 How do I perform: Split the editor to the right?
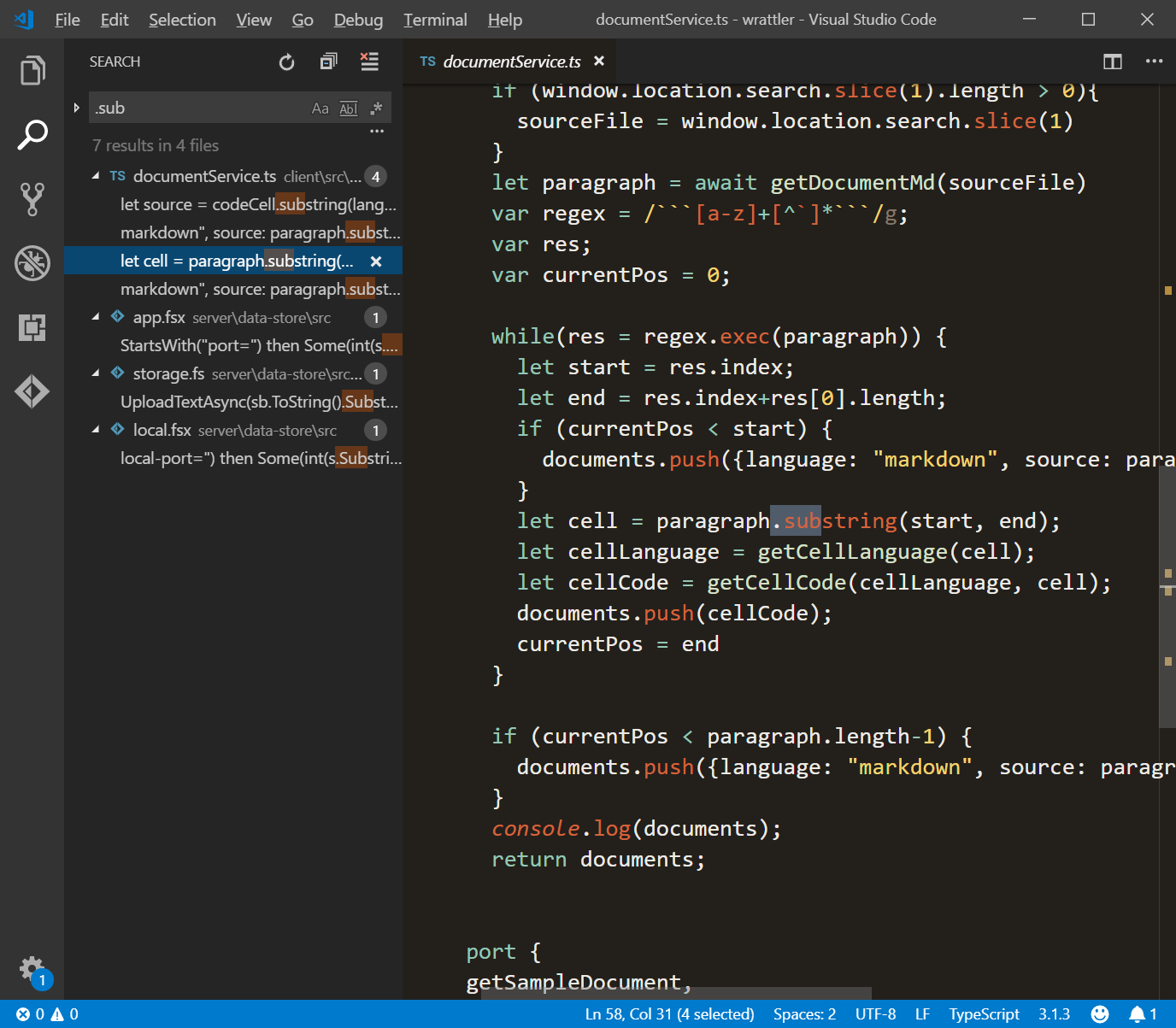pos(1113,62)
